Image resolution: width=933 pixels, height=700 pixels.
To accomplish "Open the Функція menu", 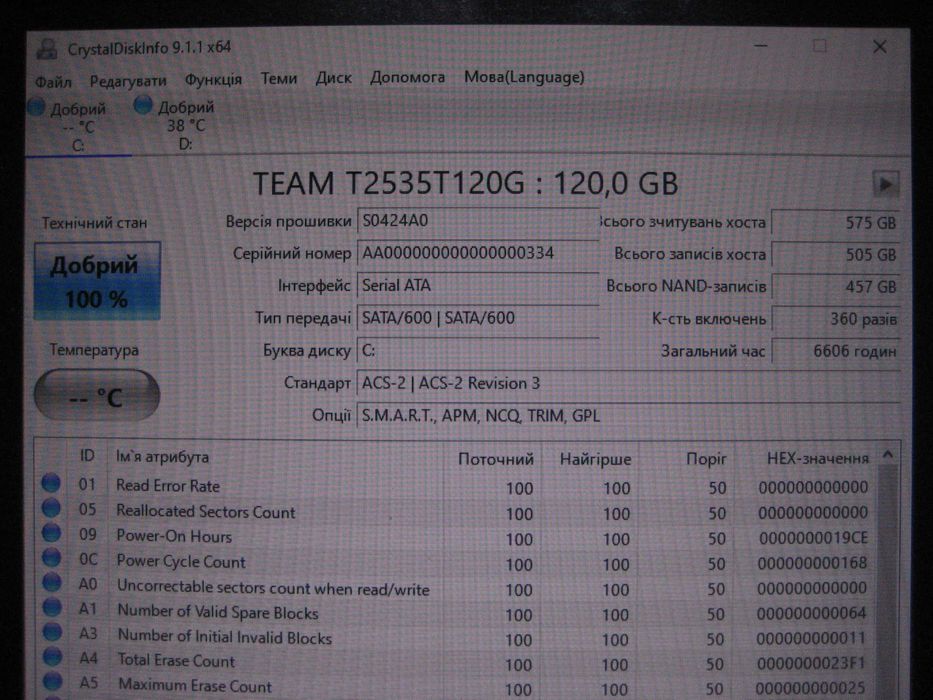I will point(213,79).
